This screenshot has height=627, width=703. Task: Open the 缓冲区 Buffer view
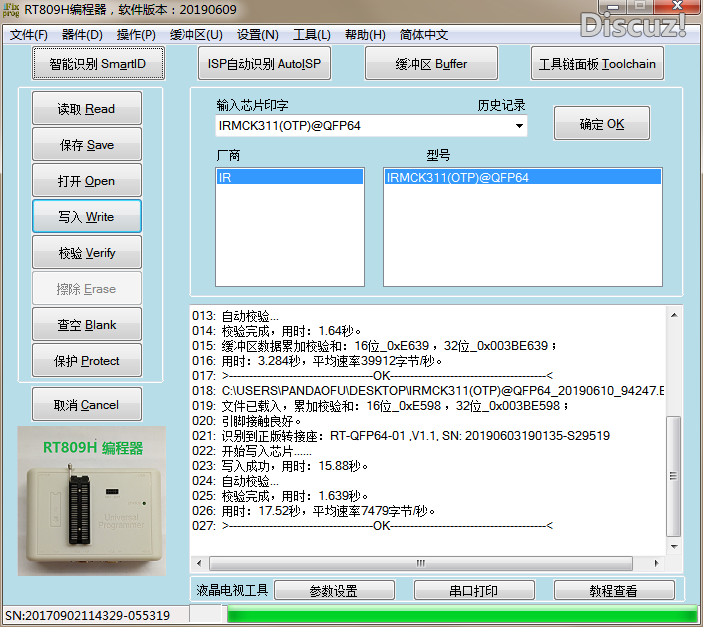pyautogui.click(x=431, y=64)
